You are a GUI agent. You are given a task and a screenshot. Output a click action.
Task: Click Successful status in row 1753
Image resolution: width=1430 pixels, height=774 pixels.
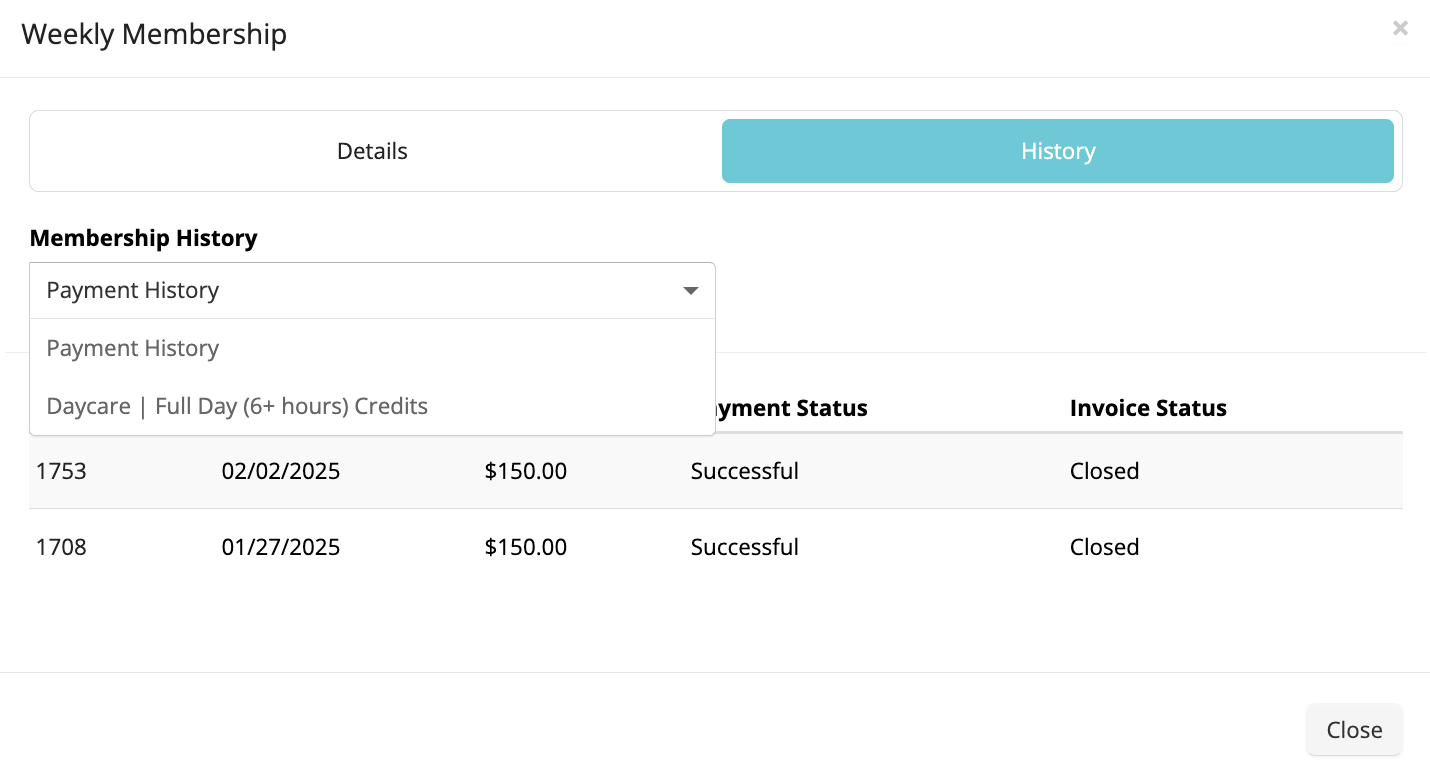point(745,471)
